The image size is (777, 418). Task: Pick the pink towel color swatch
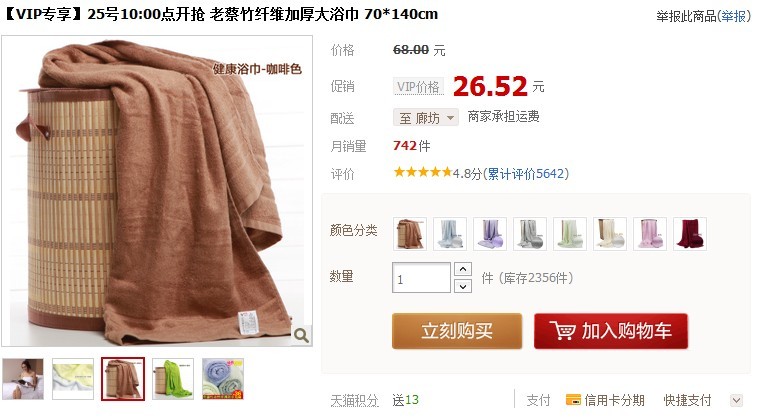coord(650,233)
